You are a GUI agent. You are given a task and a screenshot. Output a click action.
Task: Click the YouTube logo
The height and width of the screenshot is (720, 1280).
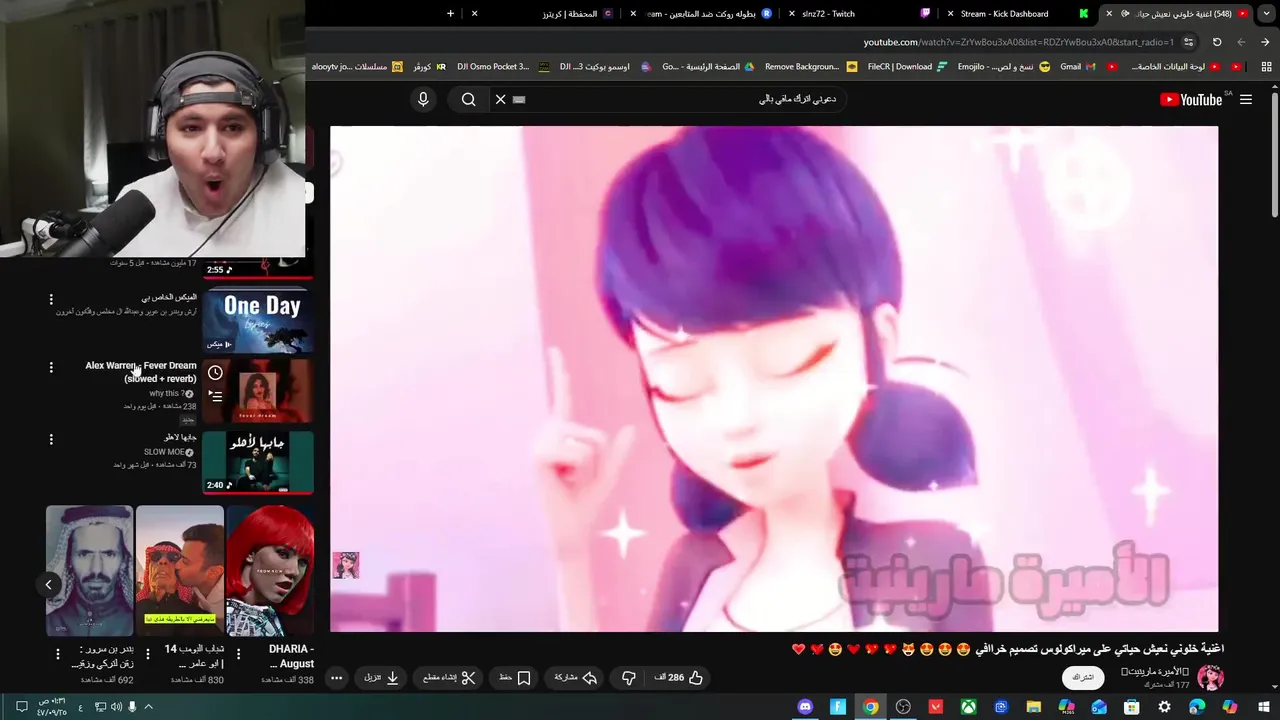[1191, 99]
